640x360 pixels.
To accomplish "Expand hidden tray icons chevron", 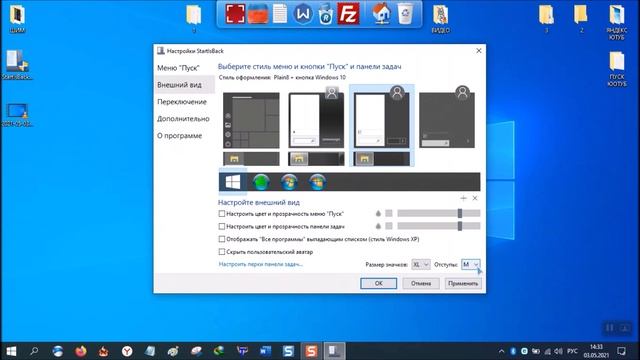I will 501,351.
